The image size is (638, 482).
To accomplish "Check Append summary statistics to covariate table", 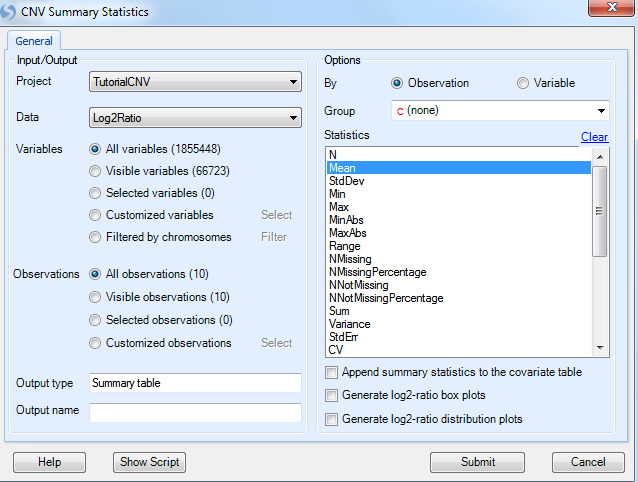I will (332, 372).
